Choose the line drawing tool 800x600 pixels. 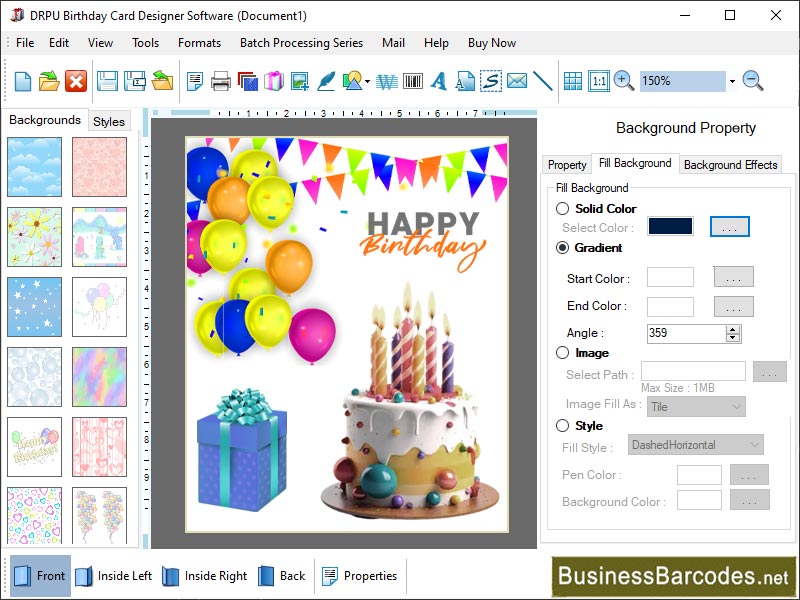pyautogui.click(x=545, y=81)
